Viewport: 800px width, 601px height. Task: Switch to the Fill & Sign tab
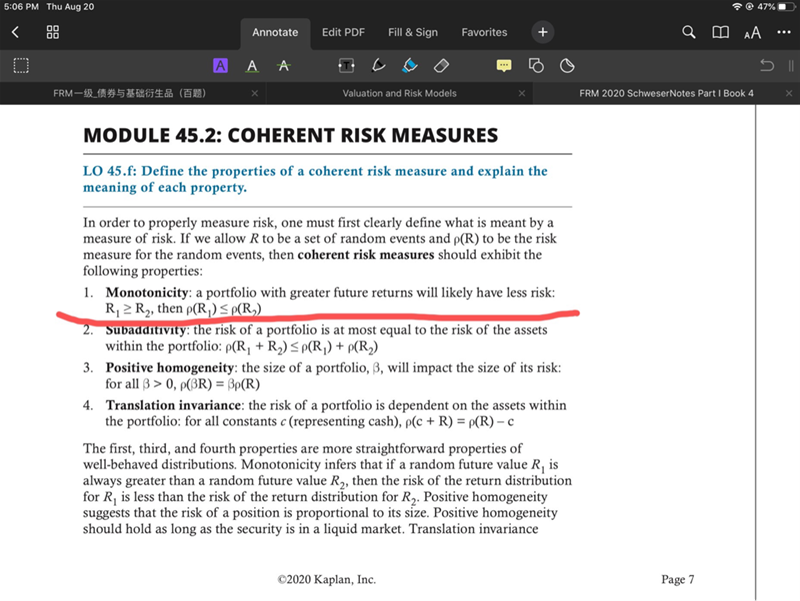(x=413, y=33)
